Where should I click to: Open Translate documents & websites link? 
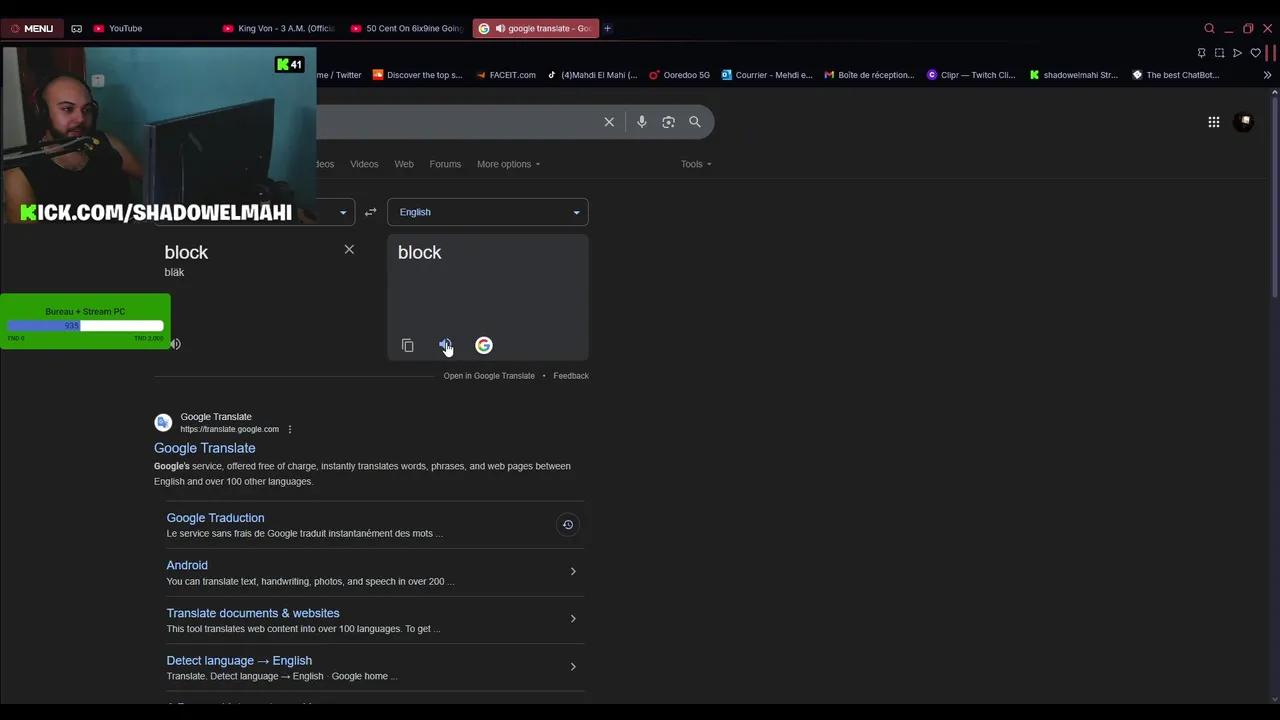pos(253,613)
